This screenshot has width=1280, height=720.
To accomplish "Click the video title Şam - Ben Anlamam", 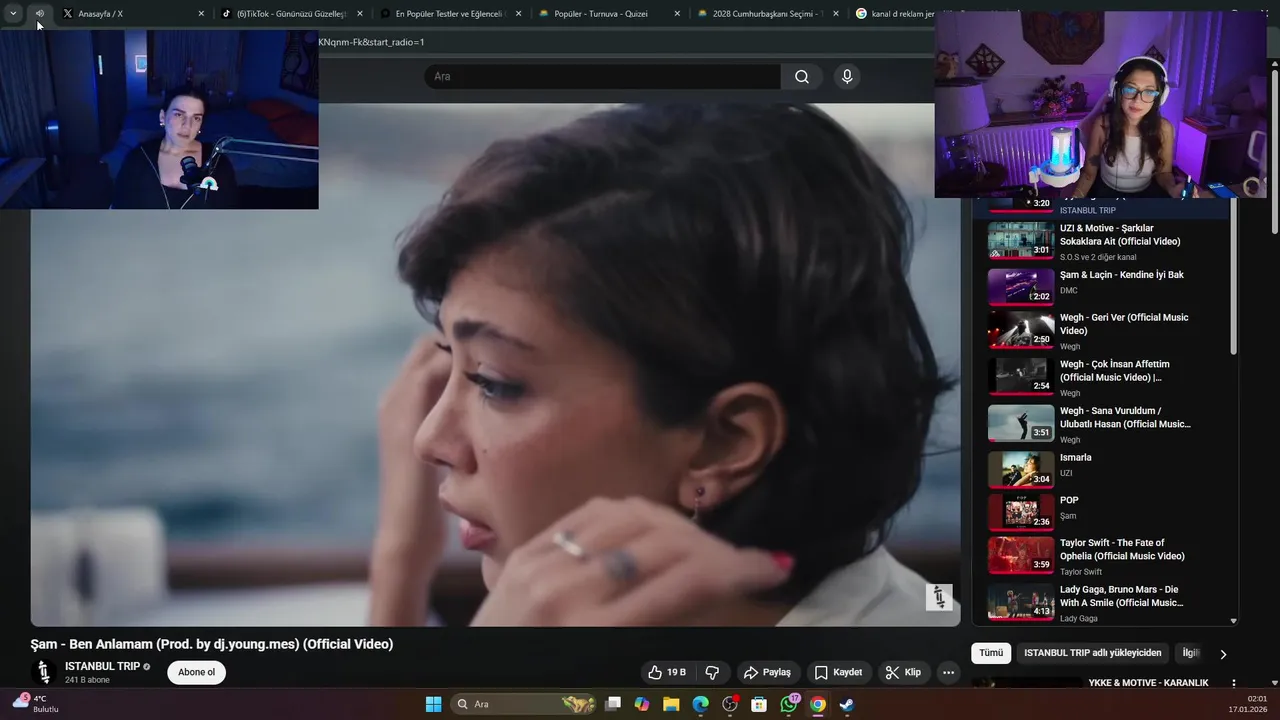I will (x=212, y=644).
